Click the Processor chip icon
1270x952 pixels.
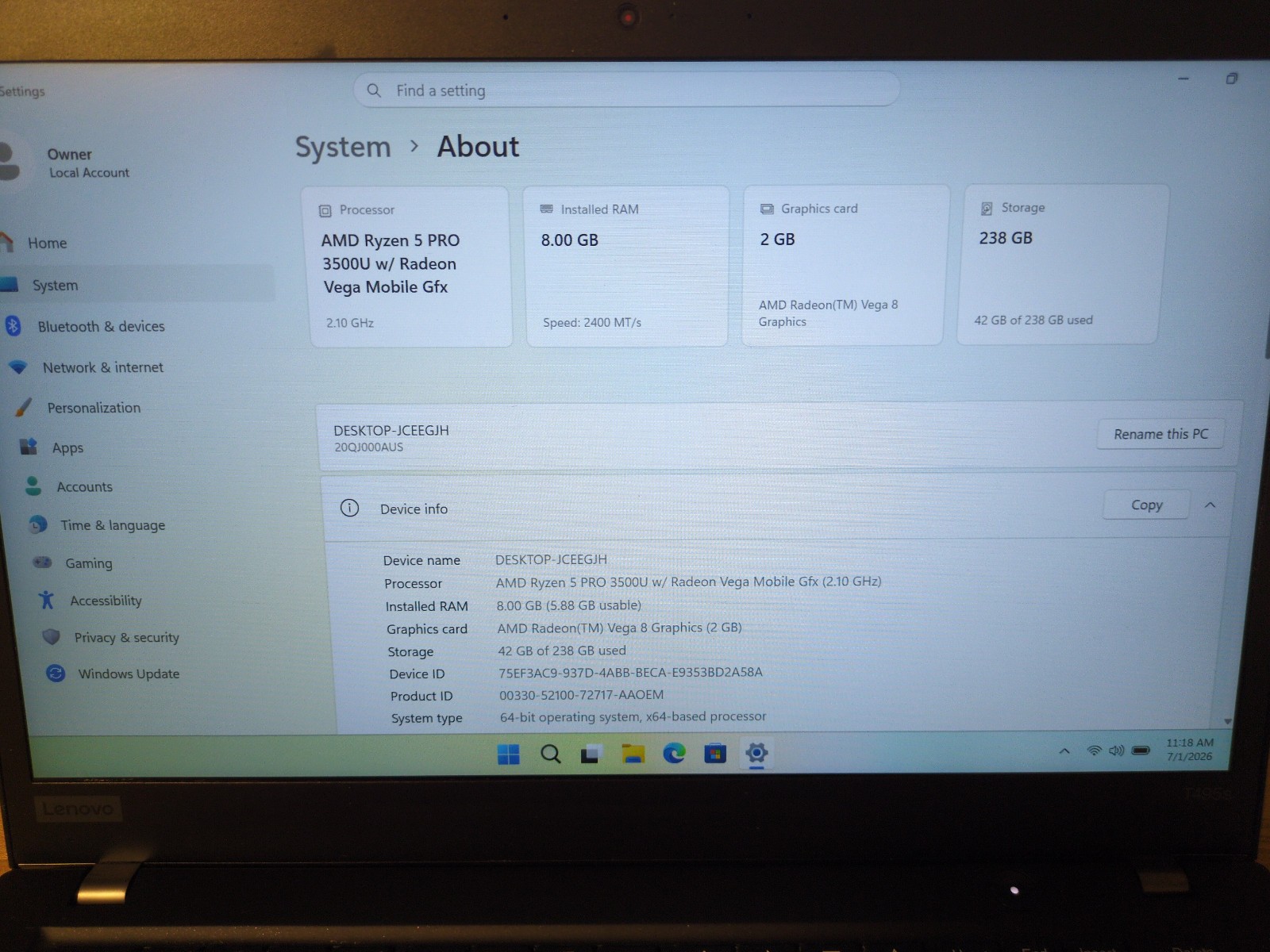coord(325,210)
